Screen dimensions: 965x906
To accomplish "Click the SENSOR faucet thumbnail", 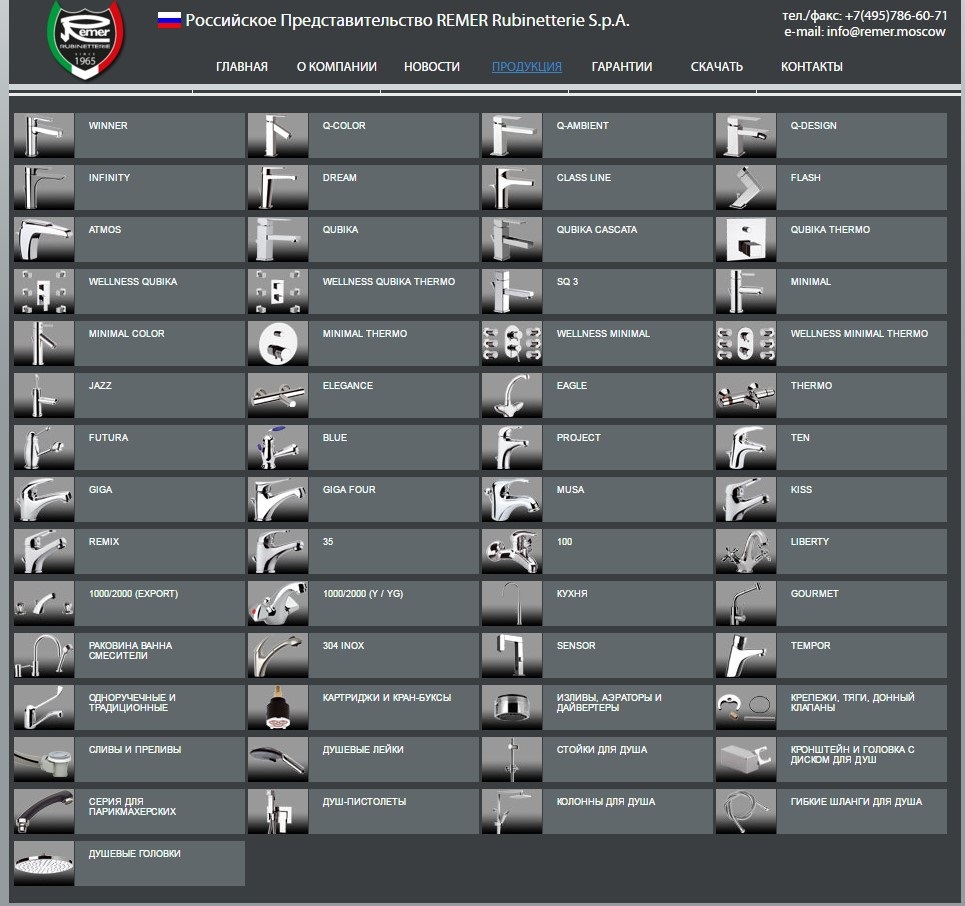I will 512,655.
